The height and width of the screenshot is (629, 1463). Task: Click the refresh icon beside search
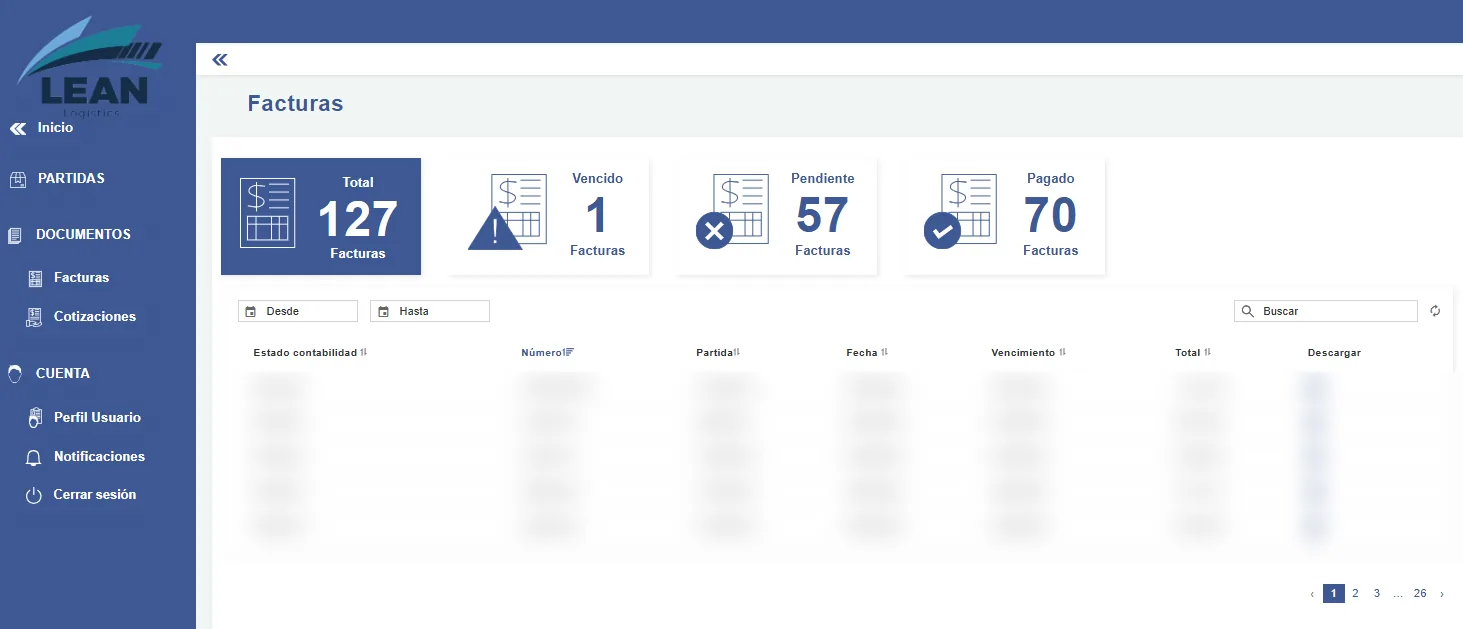[x=1435, y=311]
